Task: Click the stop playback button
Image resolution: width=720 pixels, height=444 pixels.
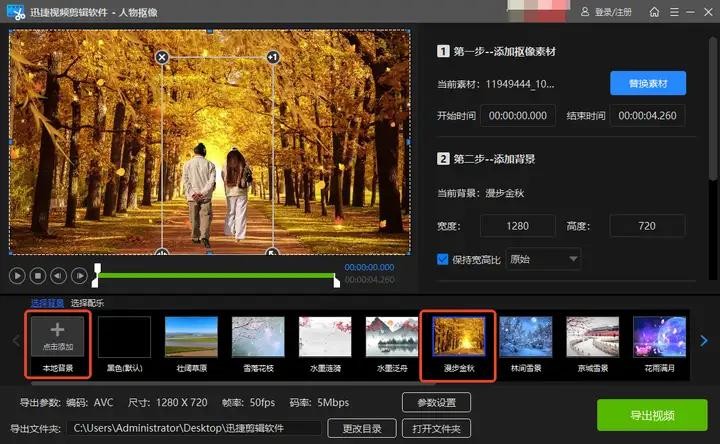Action: (37, 275)
